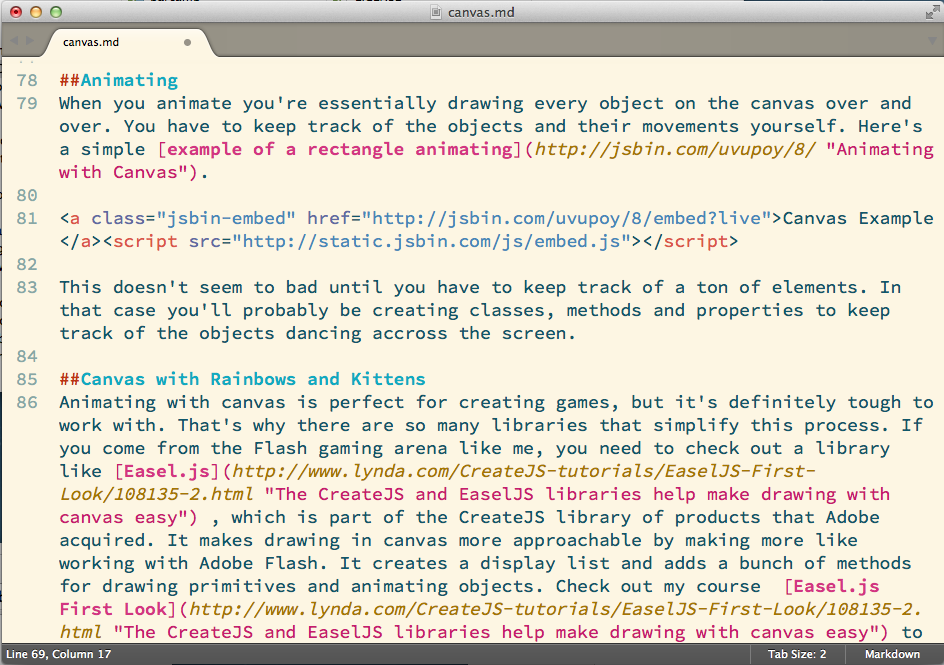Image resolution: width=944 pixels, height=665 pixels.
Task: Minimize the window with the yellow button
Action: (x=35, y=12)
